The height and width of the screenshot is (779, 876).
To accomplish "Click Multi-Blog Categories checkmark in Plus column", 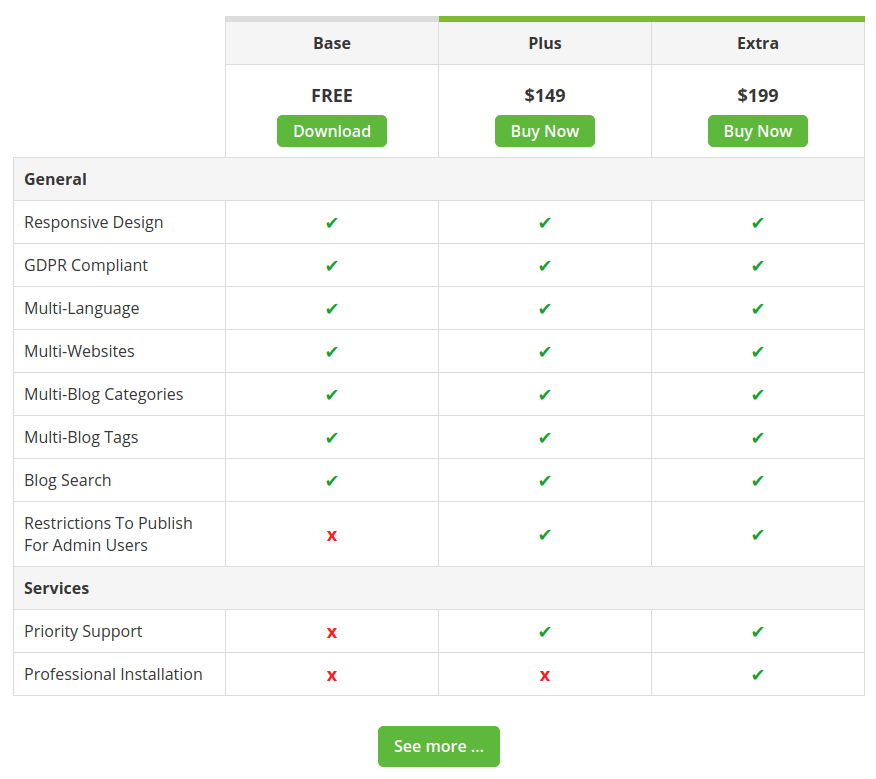I will point(545,395).
